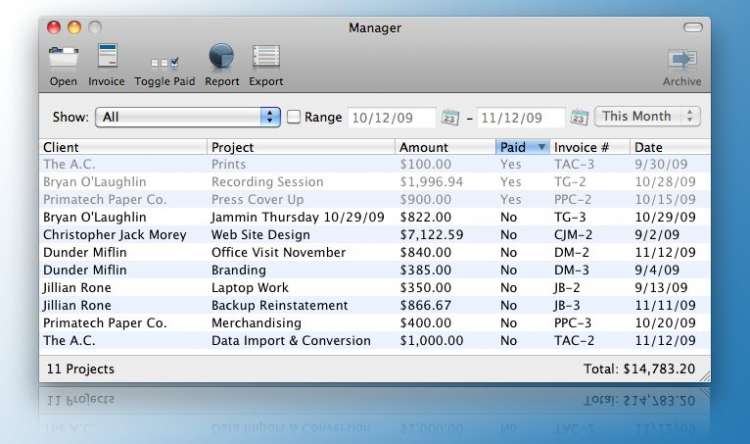Click the date cell 9/13/09
The image size is (750, 444).
click(661, 288)
